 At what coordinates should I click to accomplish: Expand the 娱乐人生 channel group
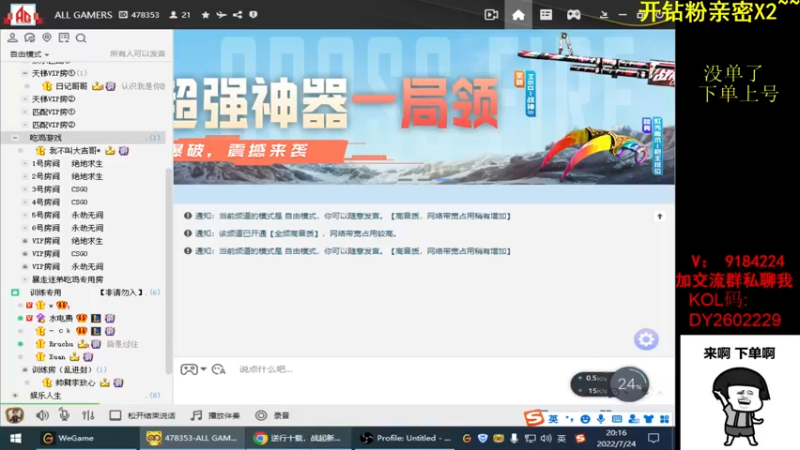[x=15, y=395]
